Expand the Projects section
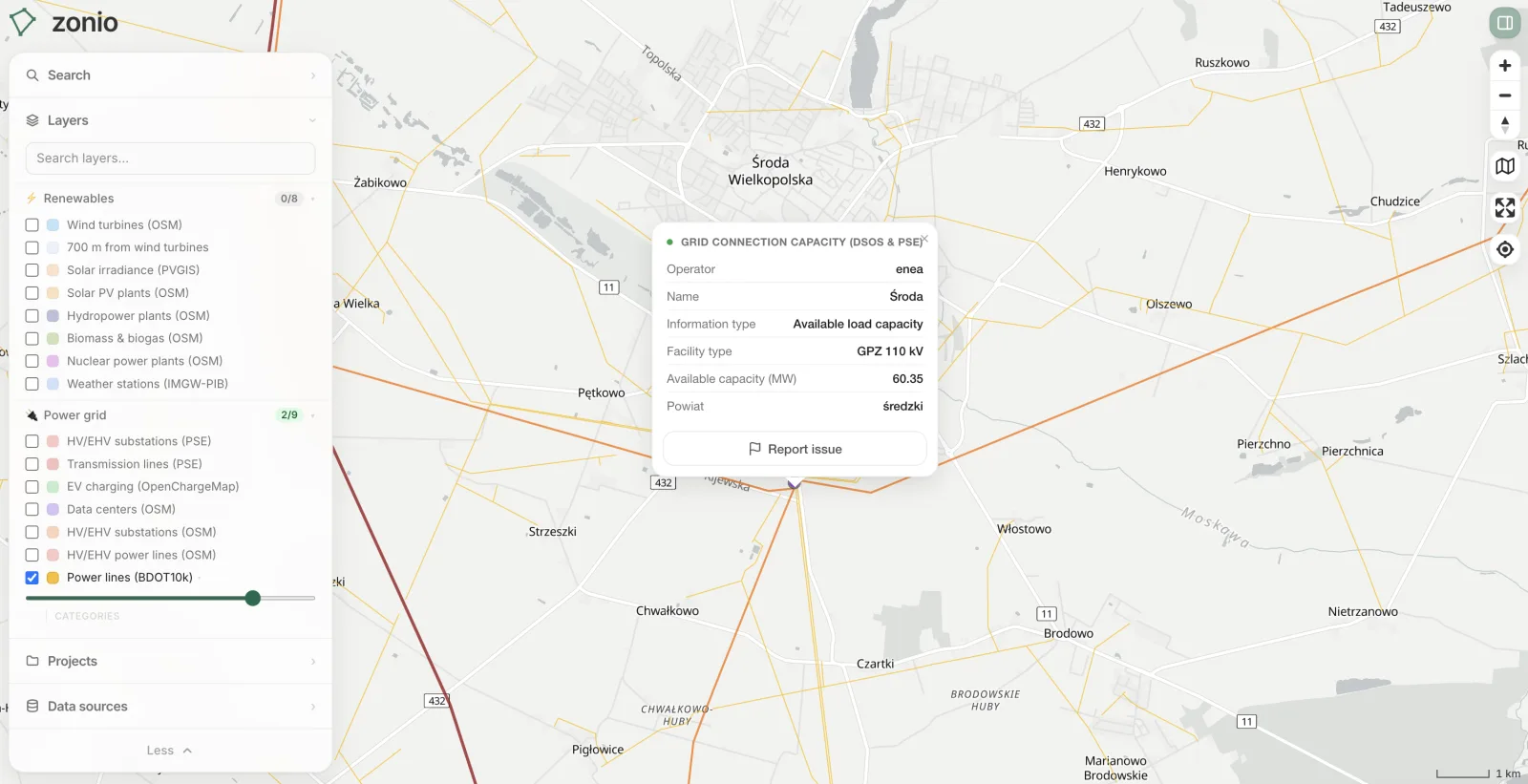 point(170,661)
